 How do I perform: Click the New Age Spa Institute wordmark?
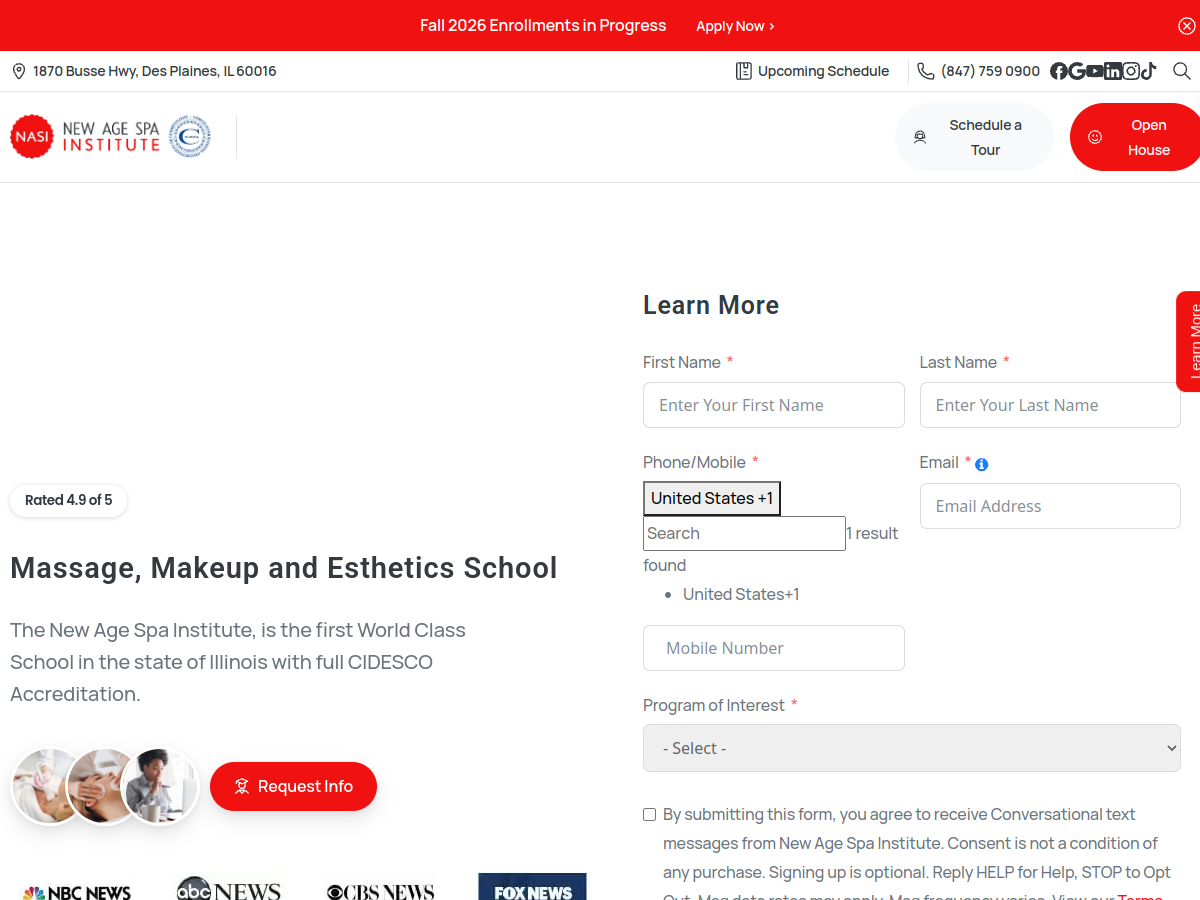111,136
